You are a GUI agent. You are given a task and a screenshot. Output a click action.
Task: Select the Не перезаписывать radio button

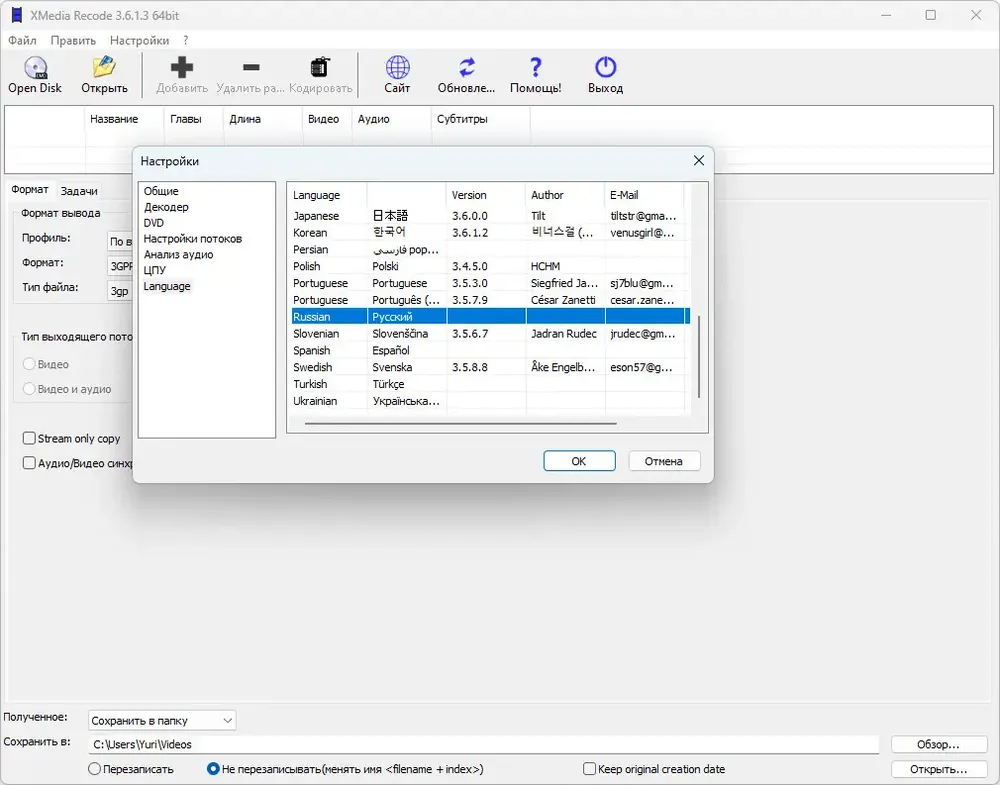tap(214, 768)
